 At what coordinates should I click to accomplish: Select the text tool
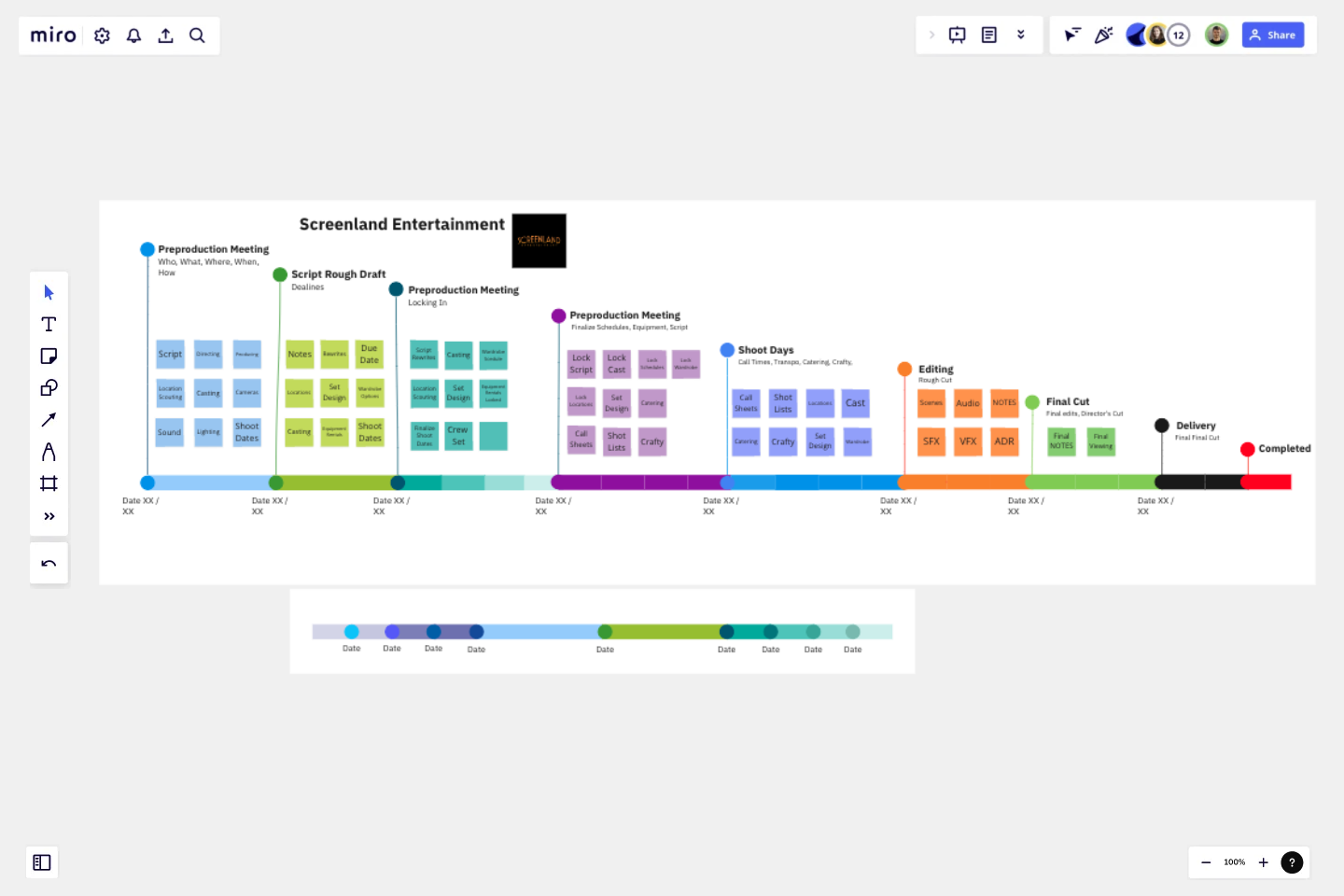49,324
